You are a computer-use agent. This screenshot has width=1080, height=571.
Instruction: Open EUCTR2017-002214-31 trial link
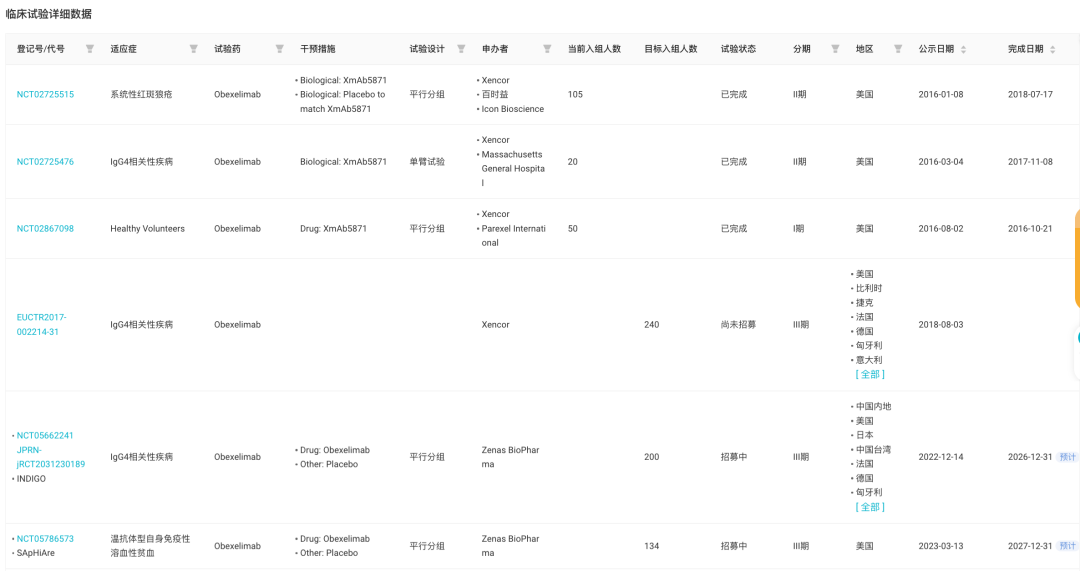(x=41, y=324)
